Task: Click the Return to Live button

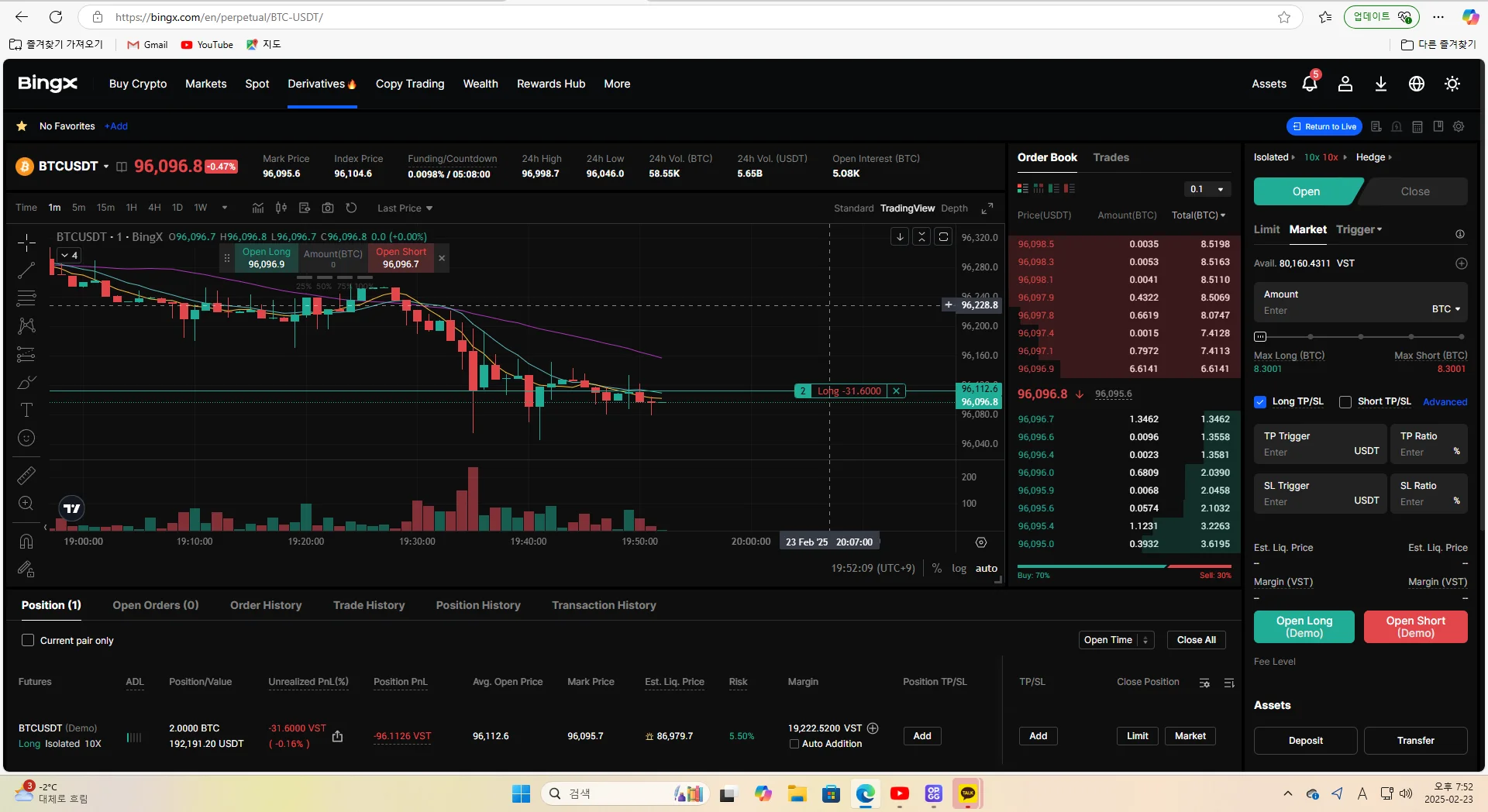Action: click(x=1325, y=126)
